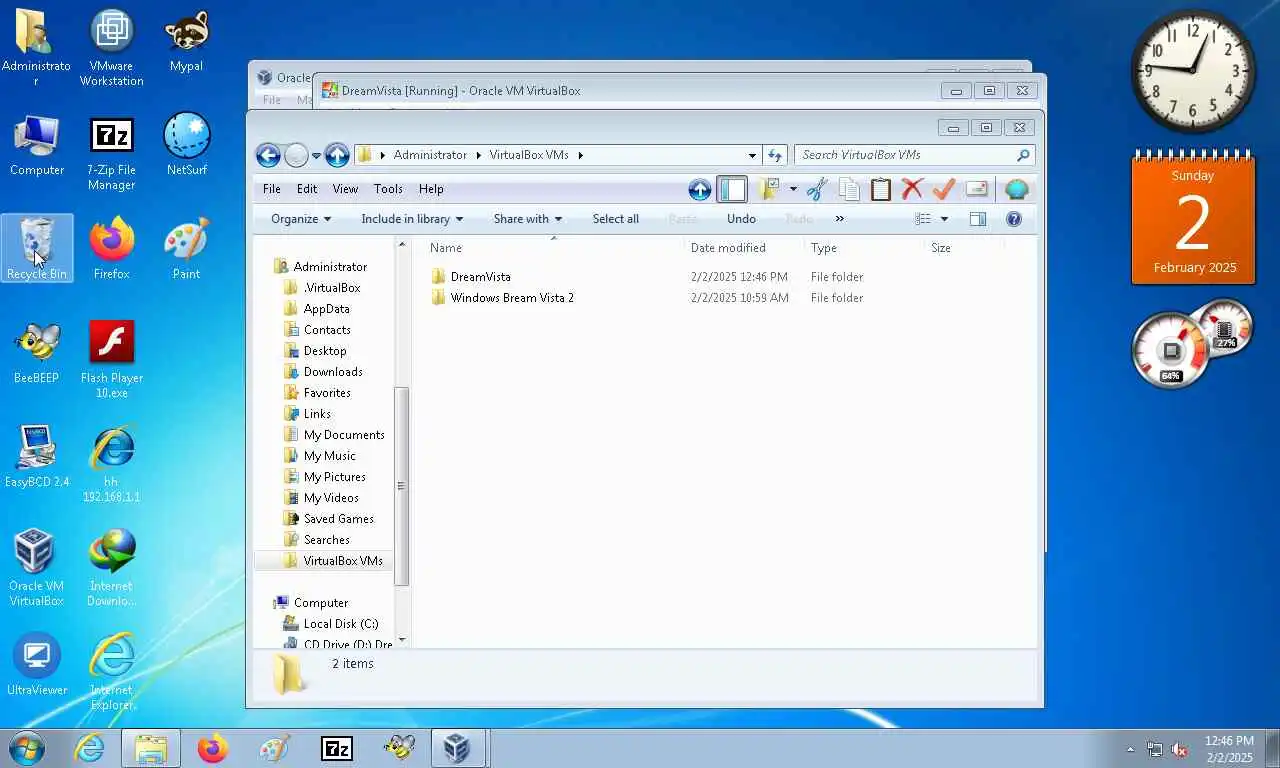Click the UltraViewer desktop icon
The width and height of the screenshot is (1280, 768).
(x=37, y=665)
